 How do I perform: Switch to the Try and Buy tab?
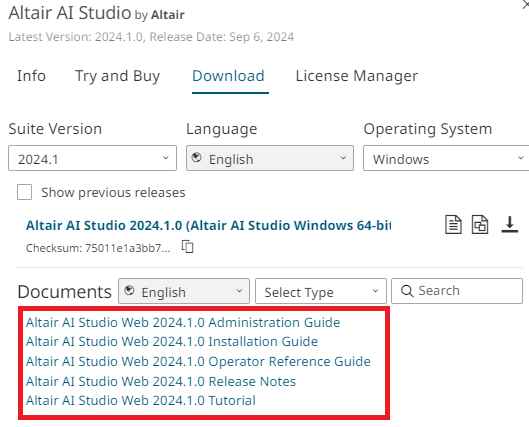[117, 77]
